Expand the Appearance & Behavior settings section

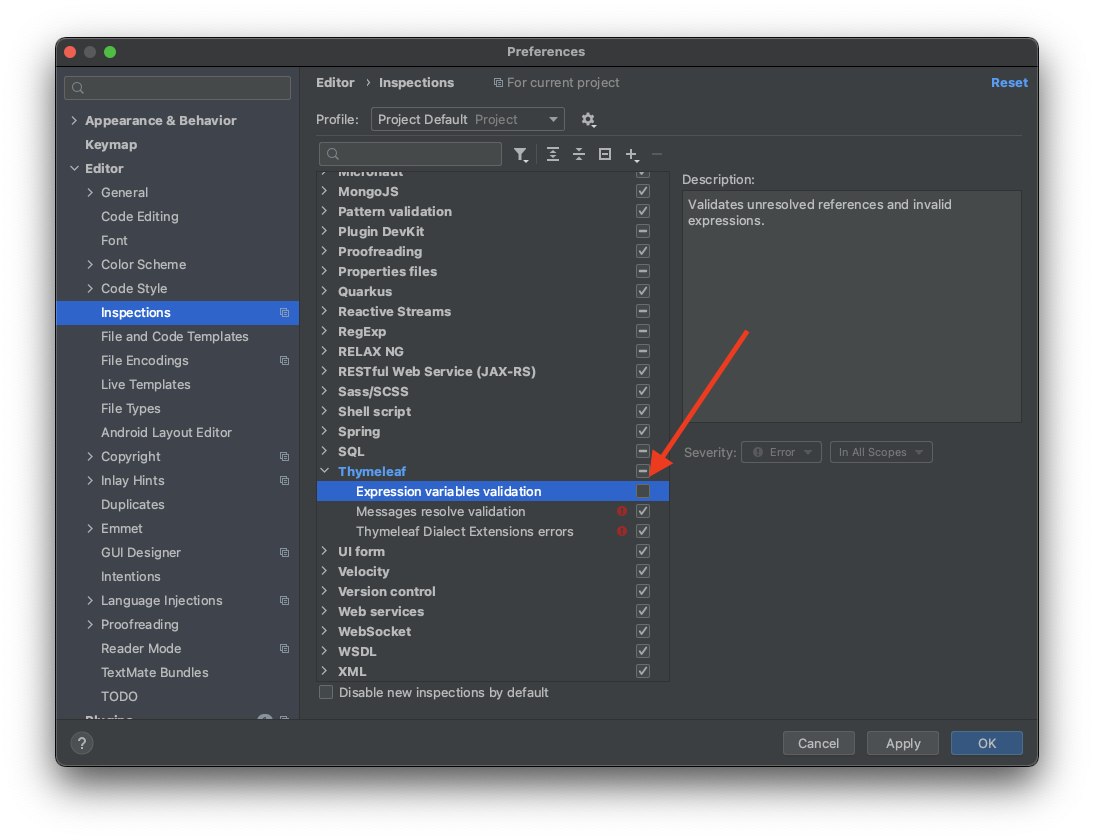pos(74,121)
